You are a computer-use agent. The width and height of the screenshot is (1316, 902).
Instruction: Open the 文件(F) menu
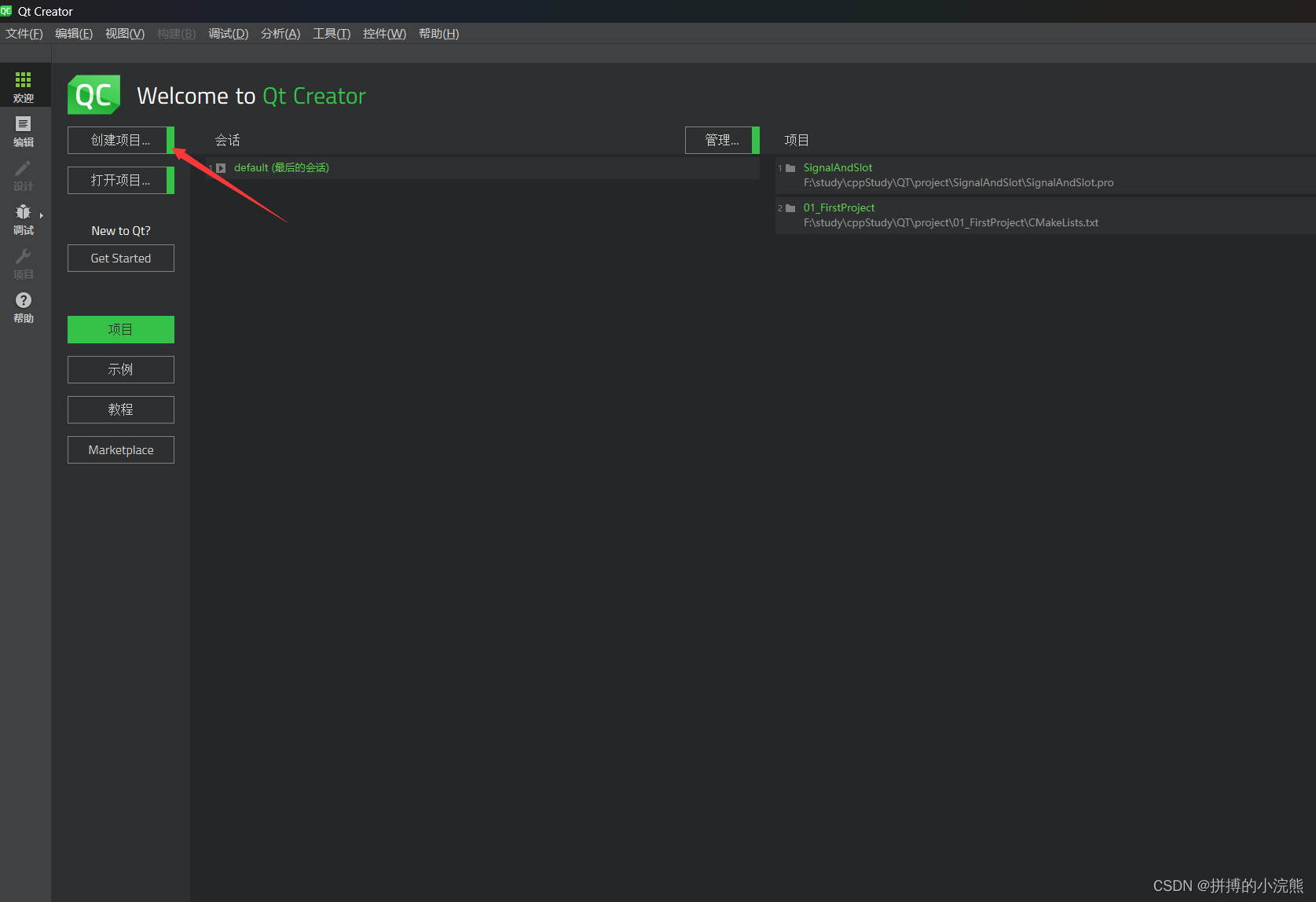24,33
